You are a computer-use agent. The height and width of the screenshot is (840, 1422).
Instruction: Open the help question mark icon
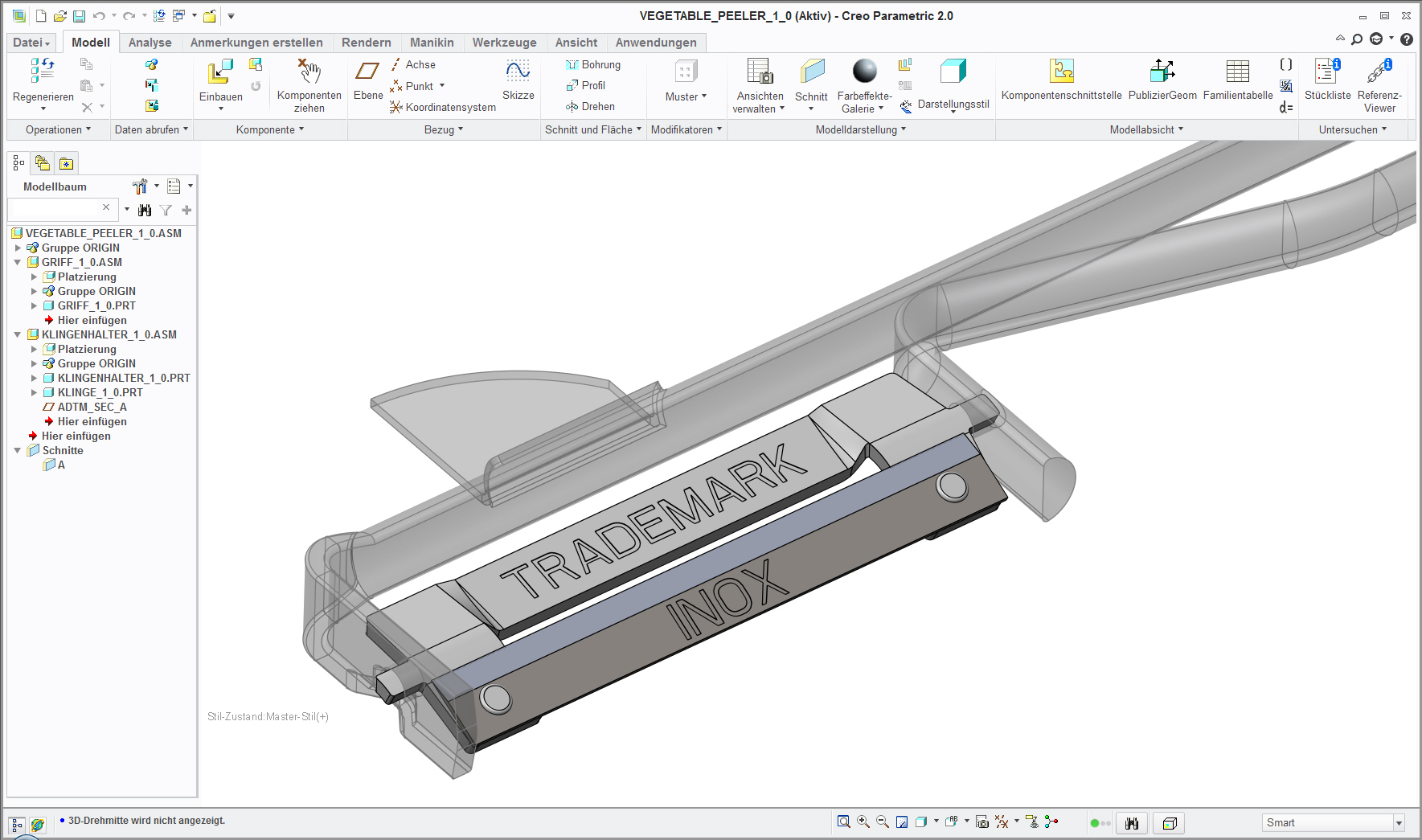1407,39
